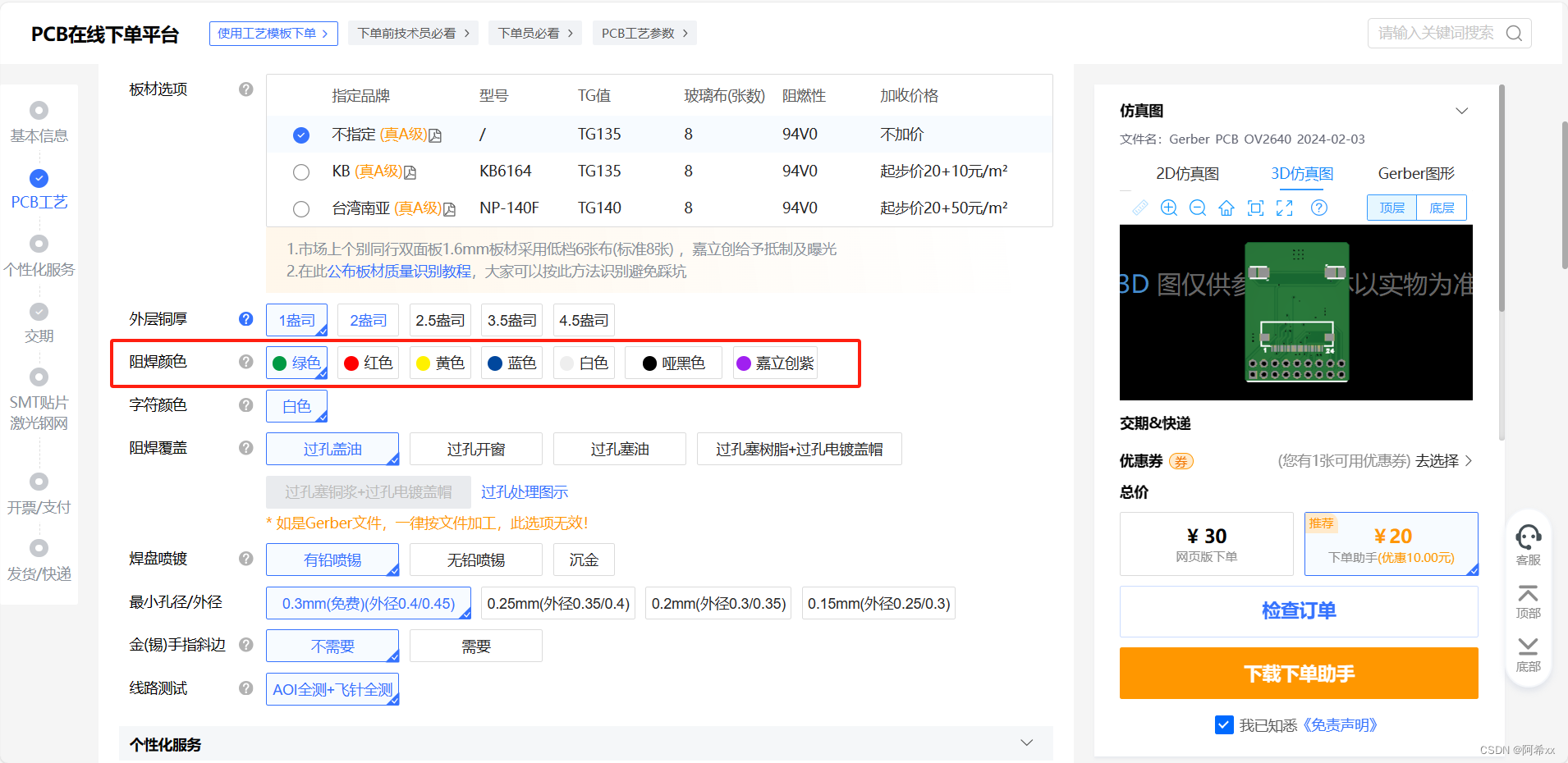
Task: Select green 绿色 solder mask color
Action: click(x=296, y=363)
